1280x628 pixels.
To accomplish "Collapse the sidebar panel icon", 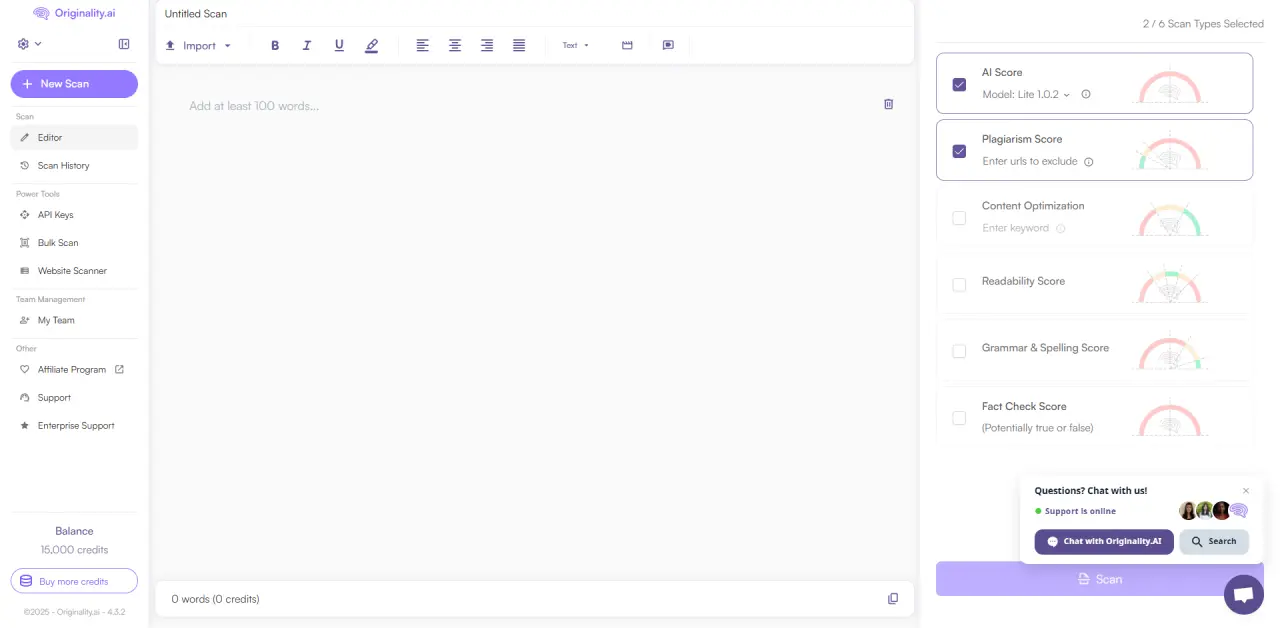I will [124, 44].
